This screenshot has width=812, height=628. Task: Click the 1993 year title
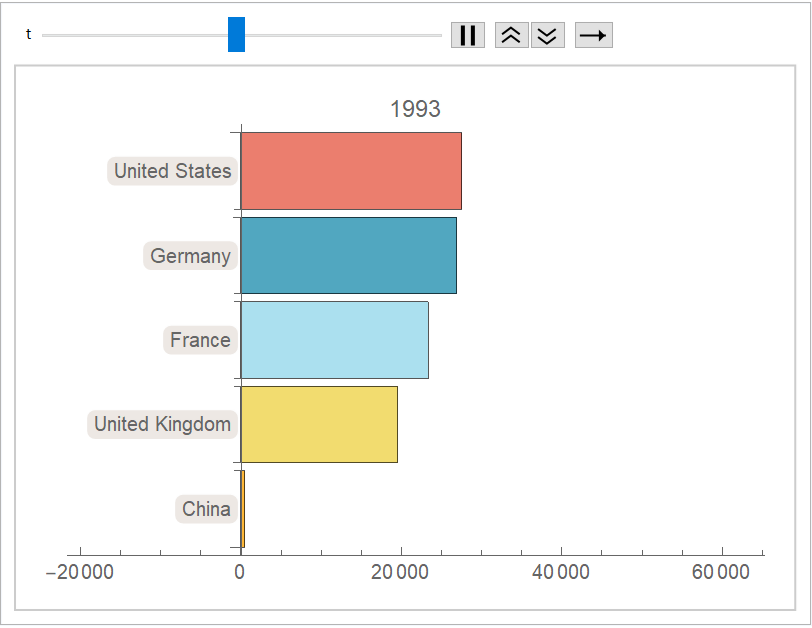click(415, 109)
